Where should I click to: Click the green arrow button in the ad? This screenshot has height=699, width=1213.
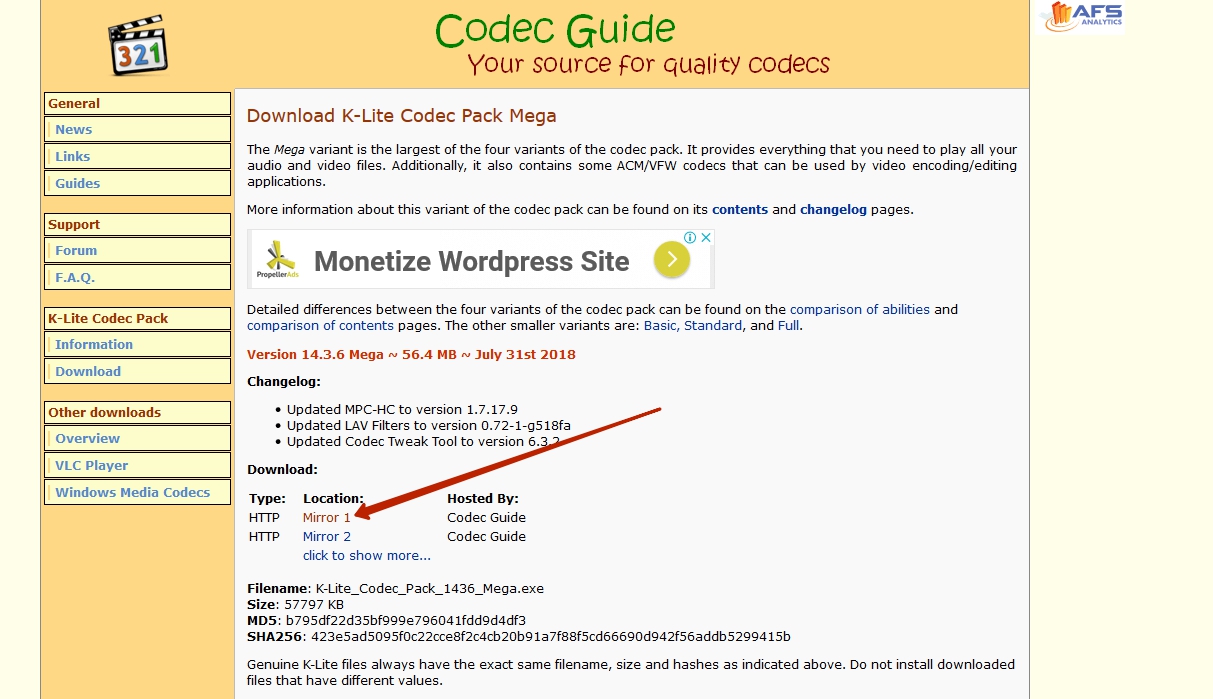click(x=672, y=261)
